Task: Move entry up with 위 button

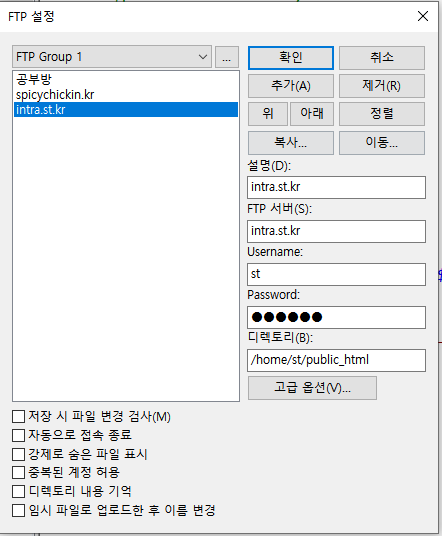Action: (268, 114)
